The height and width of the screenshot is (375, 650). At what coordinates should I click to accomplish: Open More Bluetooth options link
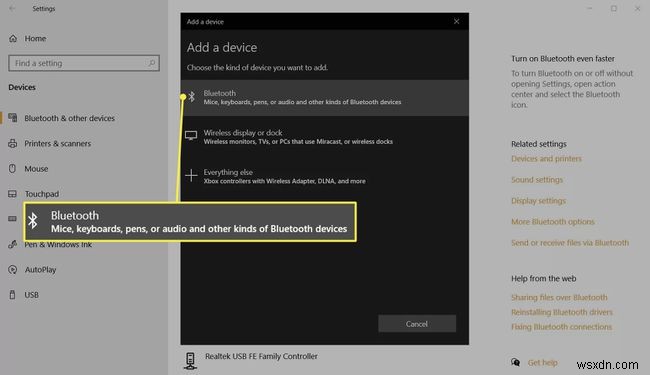pyautogui.click(x=553, y=222)
